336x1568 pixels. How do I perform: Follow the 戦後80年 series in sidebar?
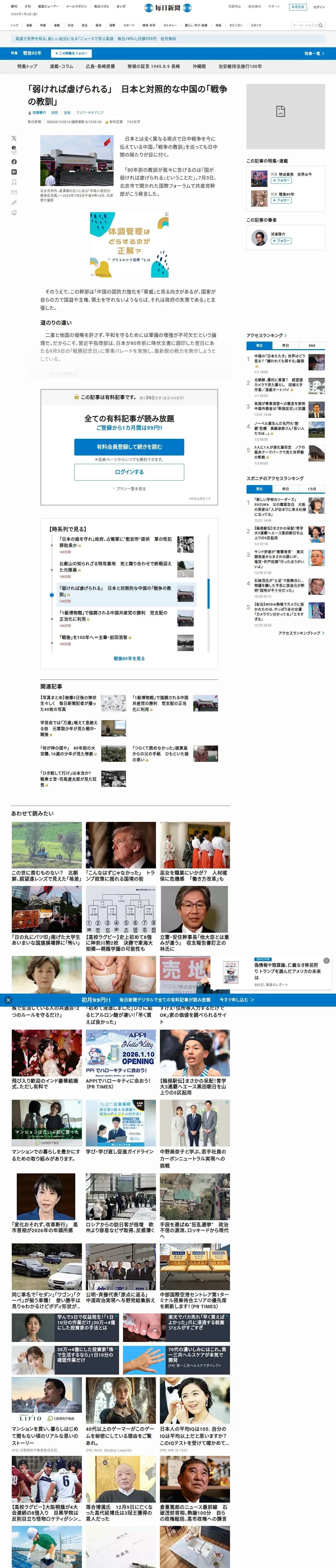point(281,200)
